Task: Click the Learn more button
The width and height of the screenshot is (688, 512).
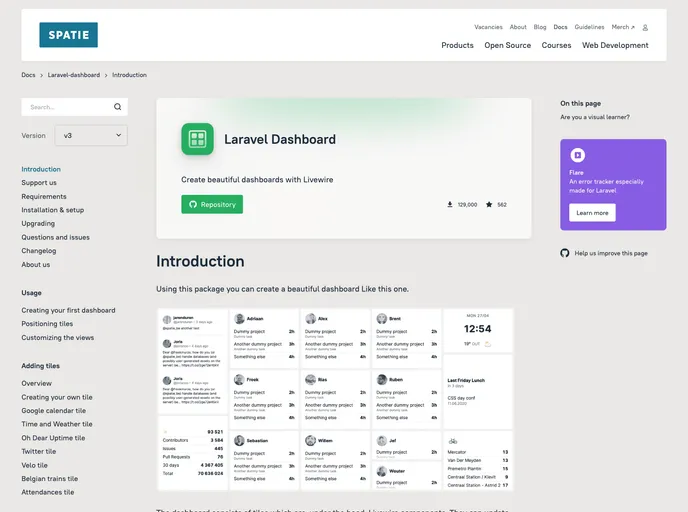Action: click(x=592, y=213)
